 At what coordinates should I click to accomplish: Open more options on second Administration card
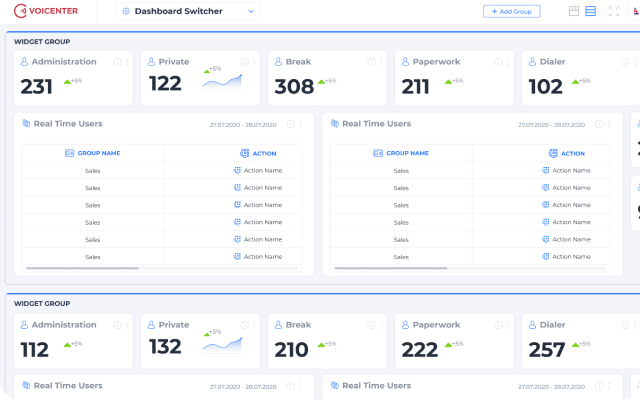(x=127, y=325)
